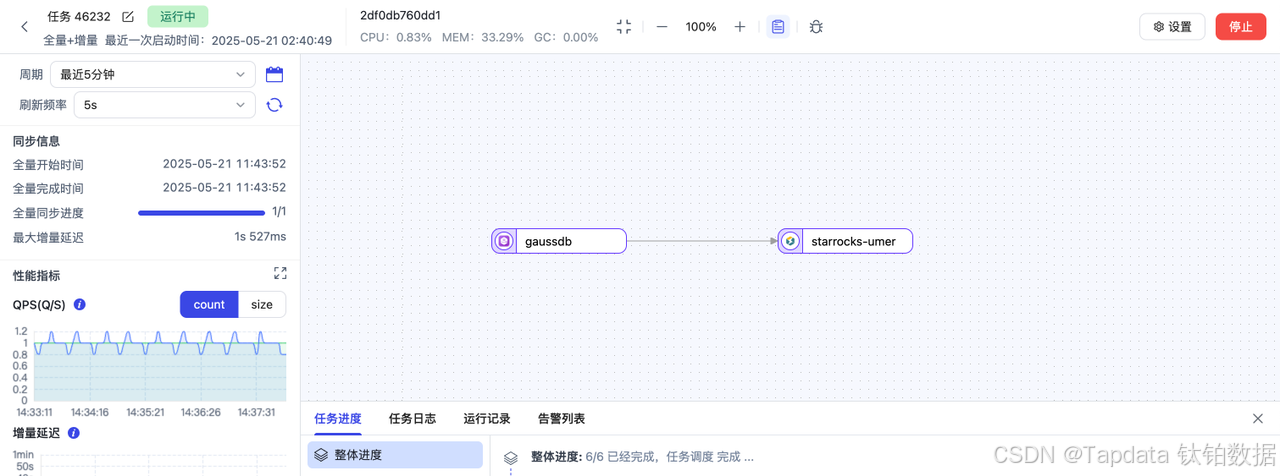Click the 100% zoom level
This screenshot has height=476, width=1280.
701,27
